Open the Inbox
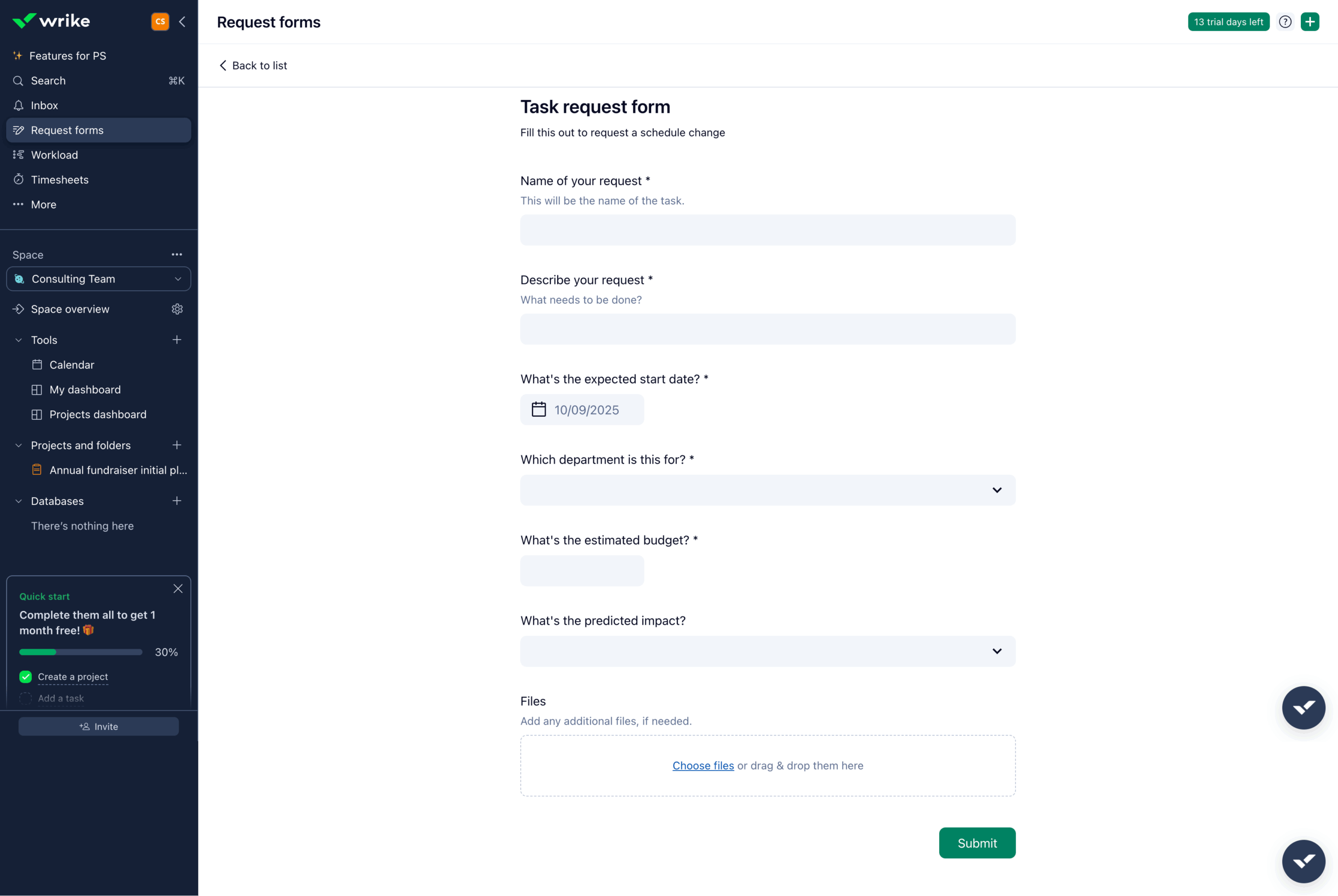The height and width of the screenshot is (896, 1338). [44, 105]
